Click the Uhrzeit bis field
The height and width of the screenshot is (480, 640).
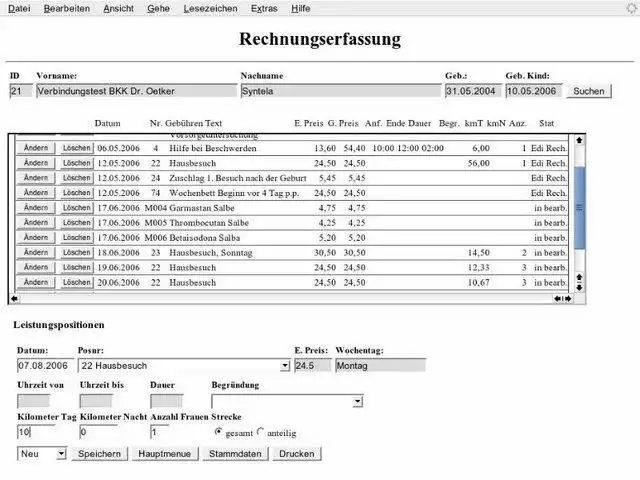pos(96,401)
